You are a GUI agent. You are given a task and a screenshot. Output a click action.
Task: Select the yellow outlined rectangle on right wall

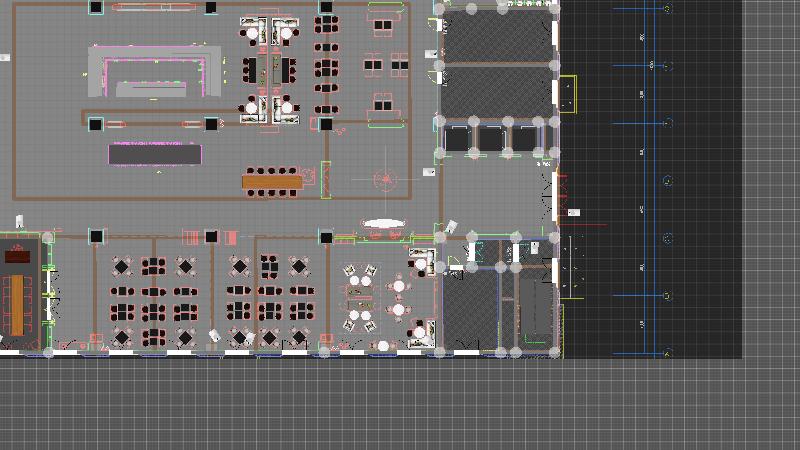pos(567,93)
